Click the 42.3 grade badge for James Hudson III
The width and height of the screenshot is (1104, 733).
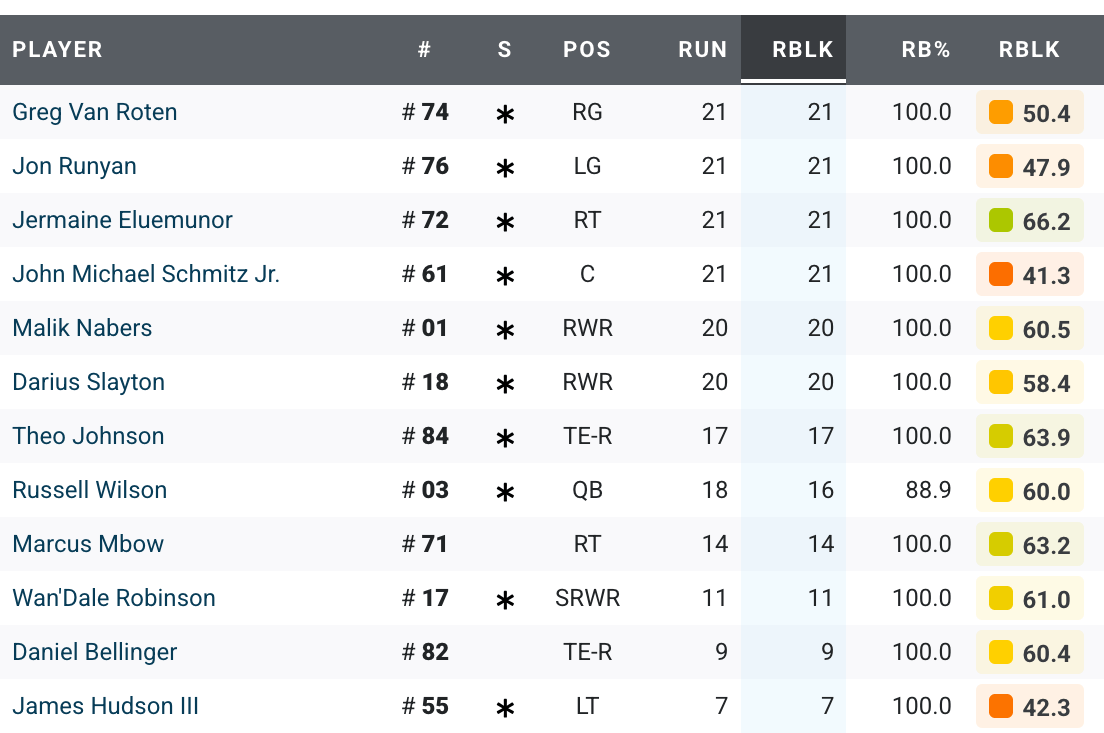coord(1030,707)
